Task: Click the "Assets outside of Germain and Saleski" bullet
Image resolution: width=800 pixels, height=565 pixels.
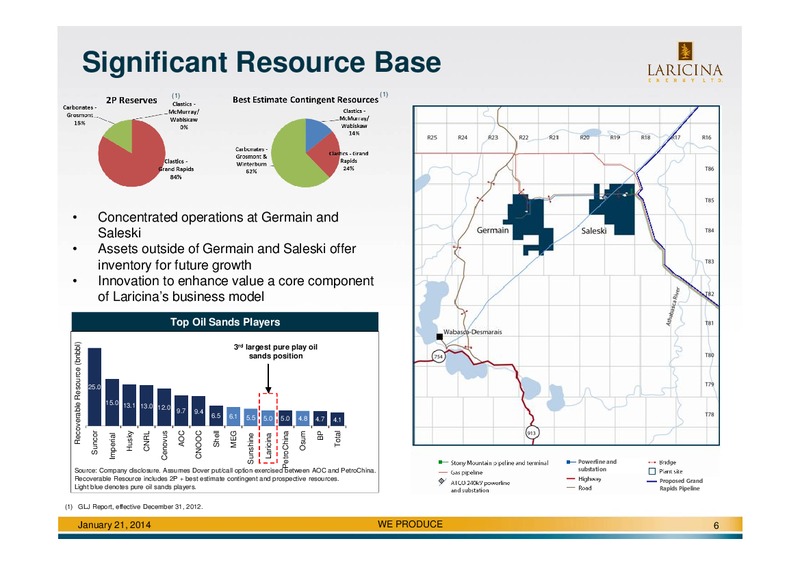Action: 227,257
